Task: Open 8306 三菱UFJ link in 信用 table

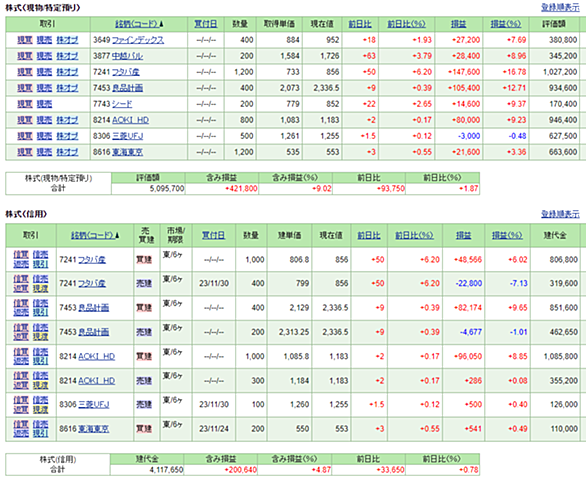Action: tap(93, 405)
